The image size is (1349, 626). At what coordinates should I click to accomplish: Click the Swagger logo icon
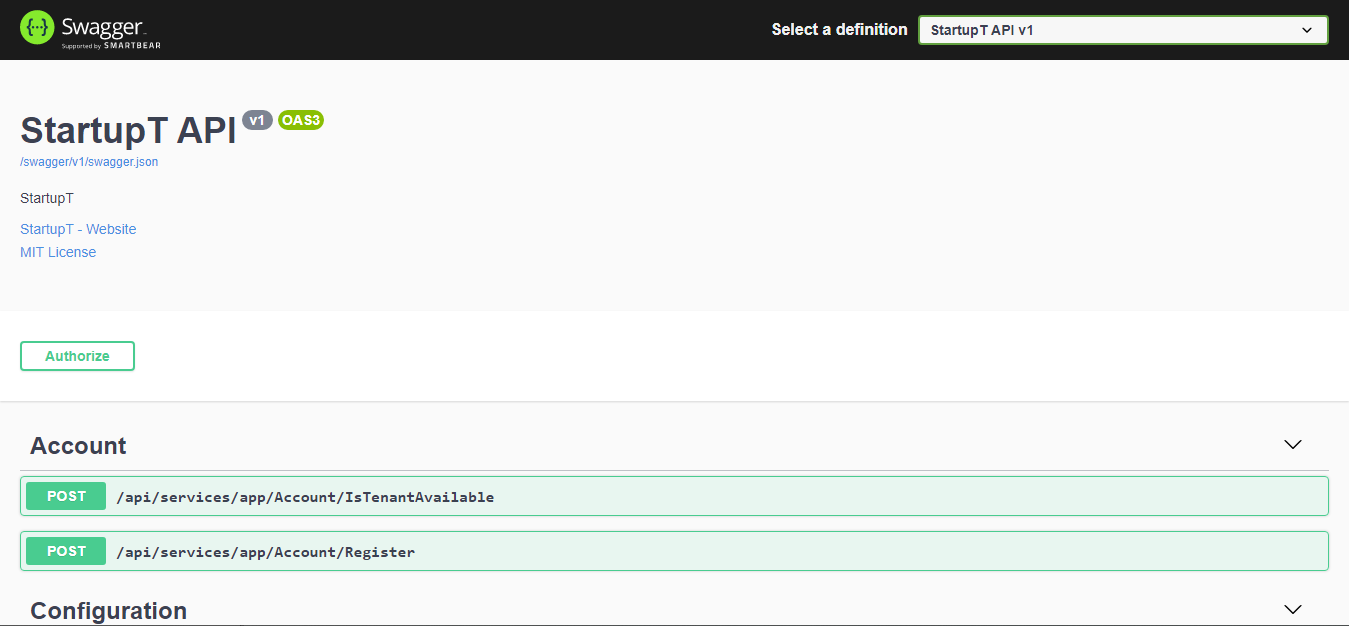pos(37,28)
